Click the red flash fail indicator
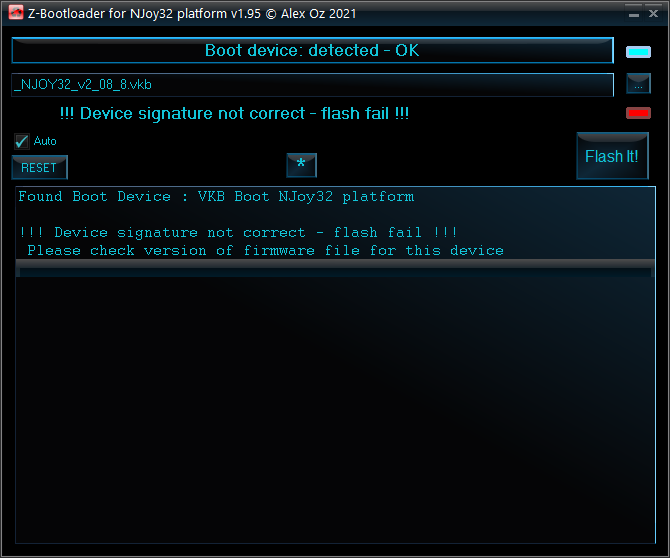The height and width of the screenshot is (558, 670). tap(638, 113)
